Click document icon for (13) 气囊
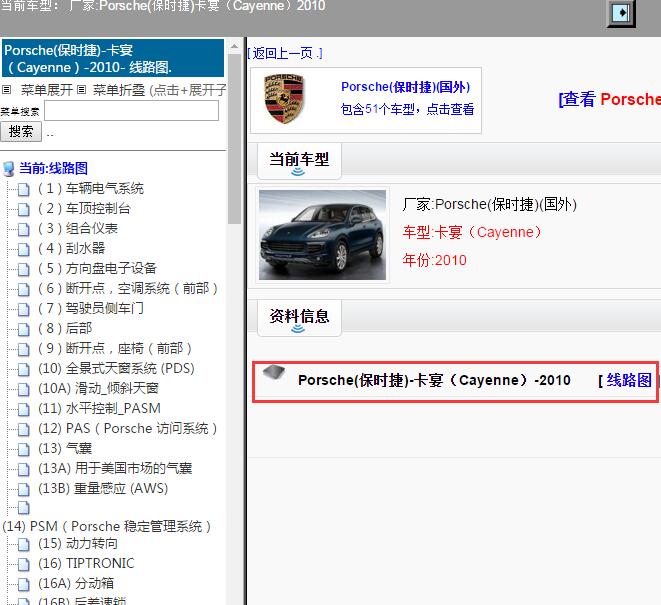The width and height of the screenshot is (661, 605). (x=24, y=449)
